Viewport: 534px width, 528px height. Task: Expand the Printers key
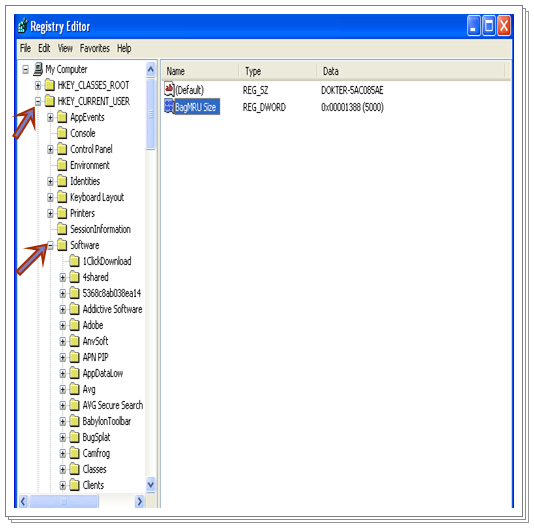50,214
